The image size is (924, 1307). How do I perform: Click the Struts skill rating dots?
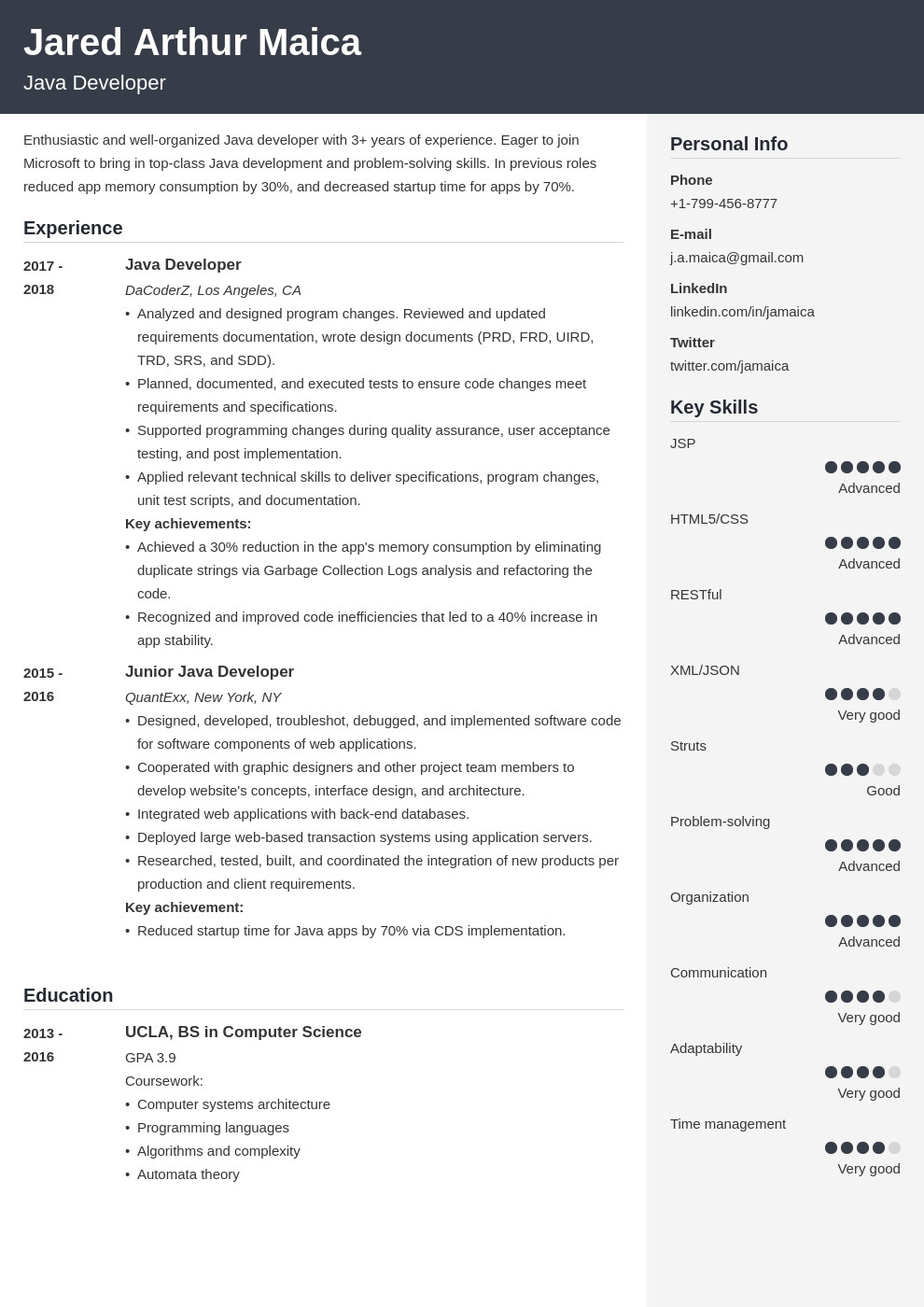click(x=862, y=769)
